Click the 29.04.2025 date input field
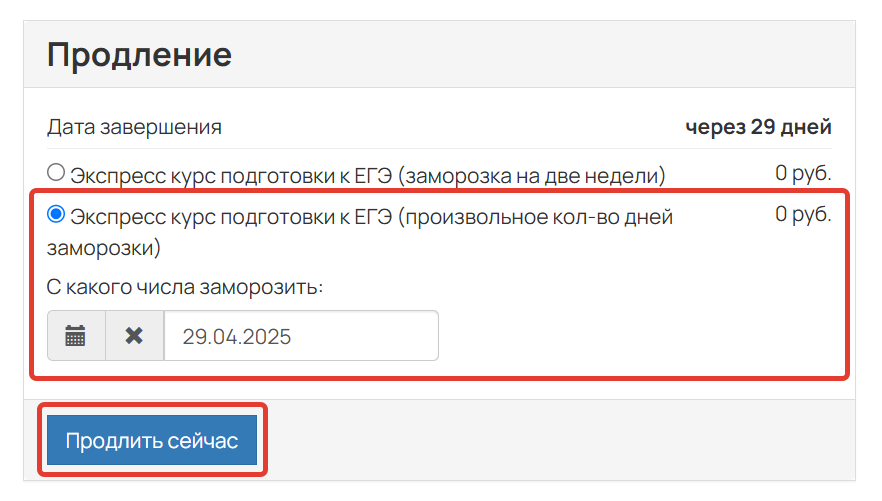The width and height of the screenshot is (882, 501). point(301,336)
